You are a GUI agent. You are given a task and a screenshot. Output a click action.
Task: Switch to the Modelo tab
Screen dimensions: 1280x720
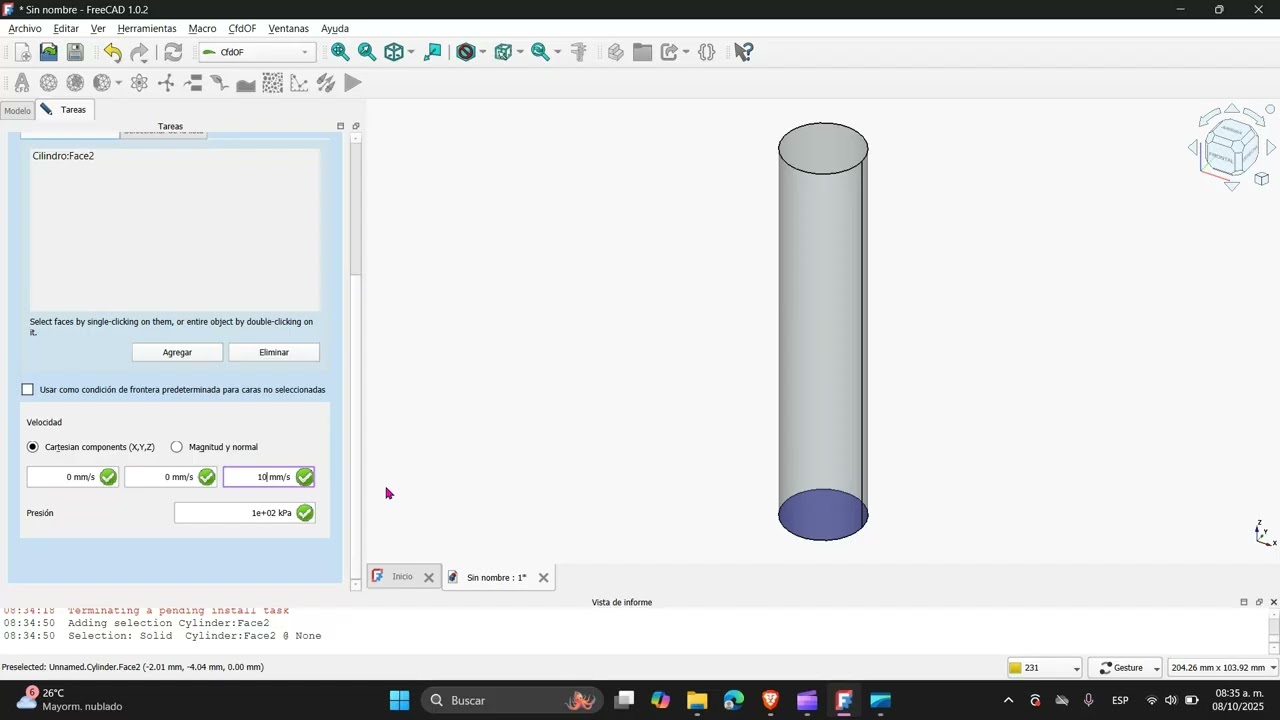coord(17,111)
